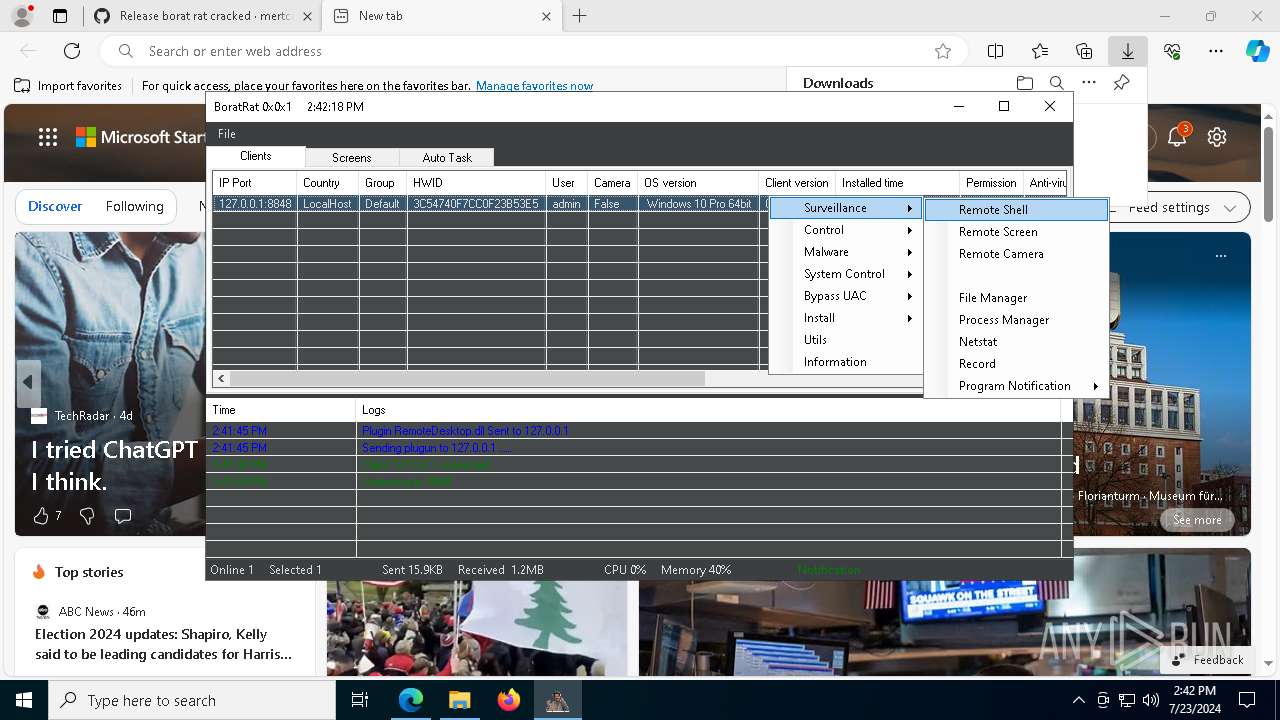The image size is (1280, 720).
Task: Open File Manager from submenu
Action: pyautogui.click(x=1016, y=298)
